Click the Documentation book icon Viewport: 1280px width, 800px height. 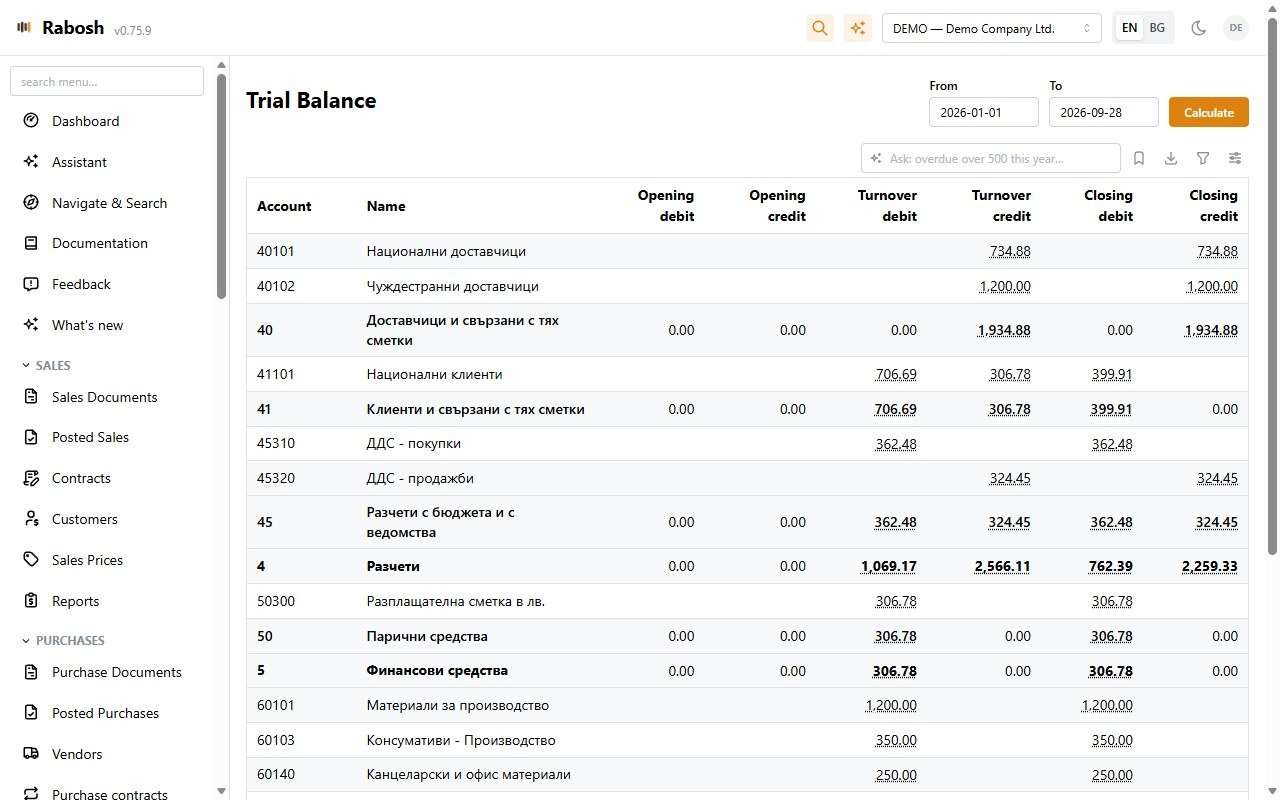click(x=31, y=243)
